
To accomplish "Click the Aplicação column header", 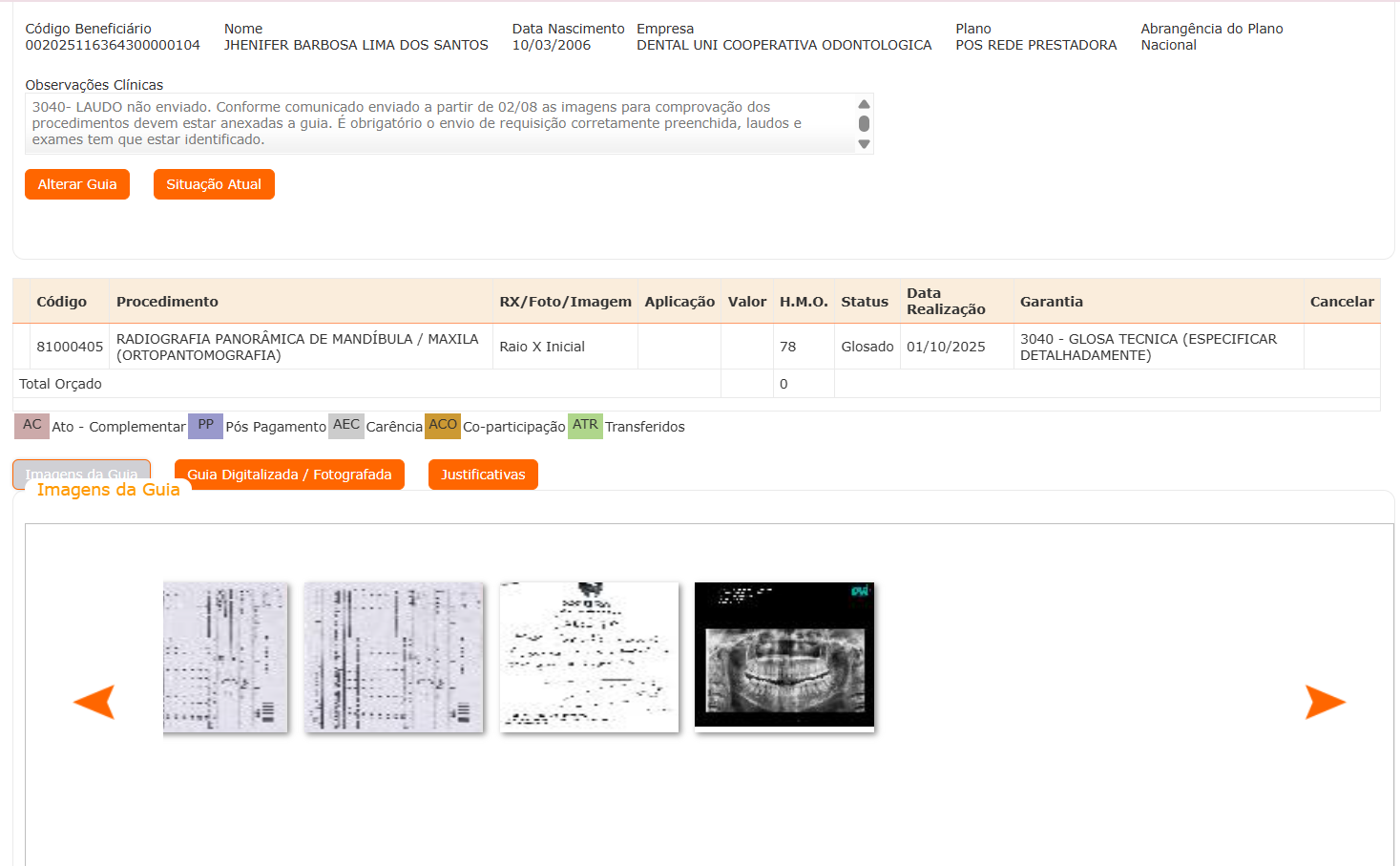I will pyautogui.click(x=679, y=302).
